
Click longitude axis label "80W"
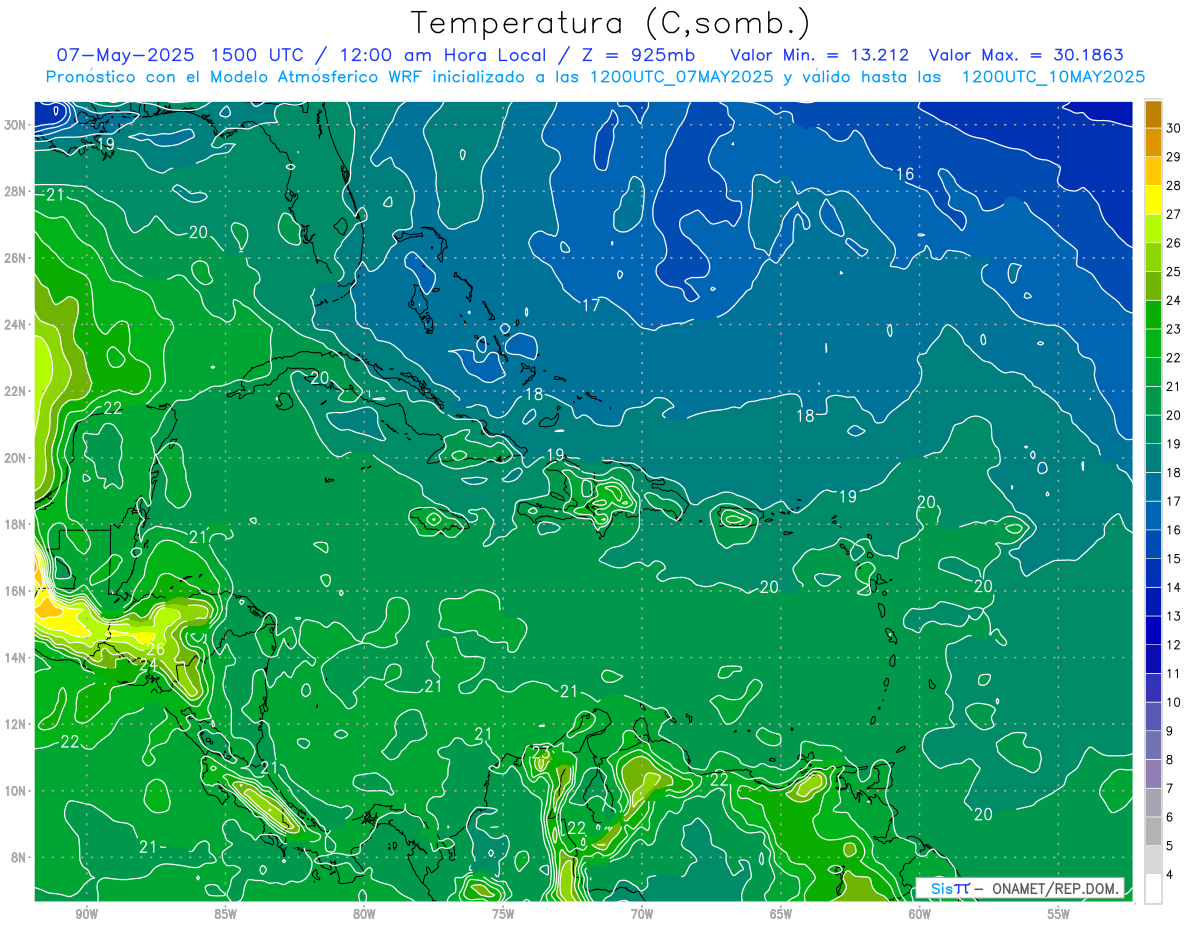(364, 914)
